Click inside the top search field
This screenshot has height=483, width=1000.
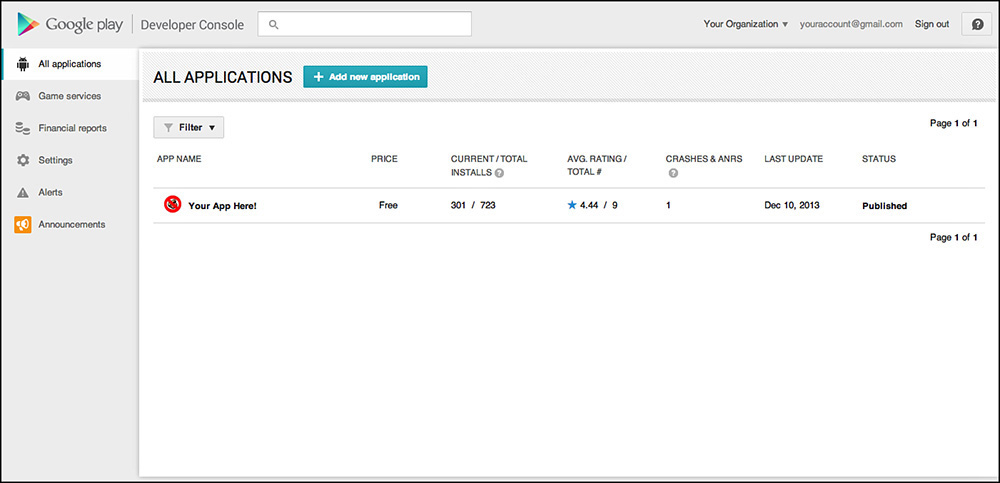click(365, 24)
